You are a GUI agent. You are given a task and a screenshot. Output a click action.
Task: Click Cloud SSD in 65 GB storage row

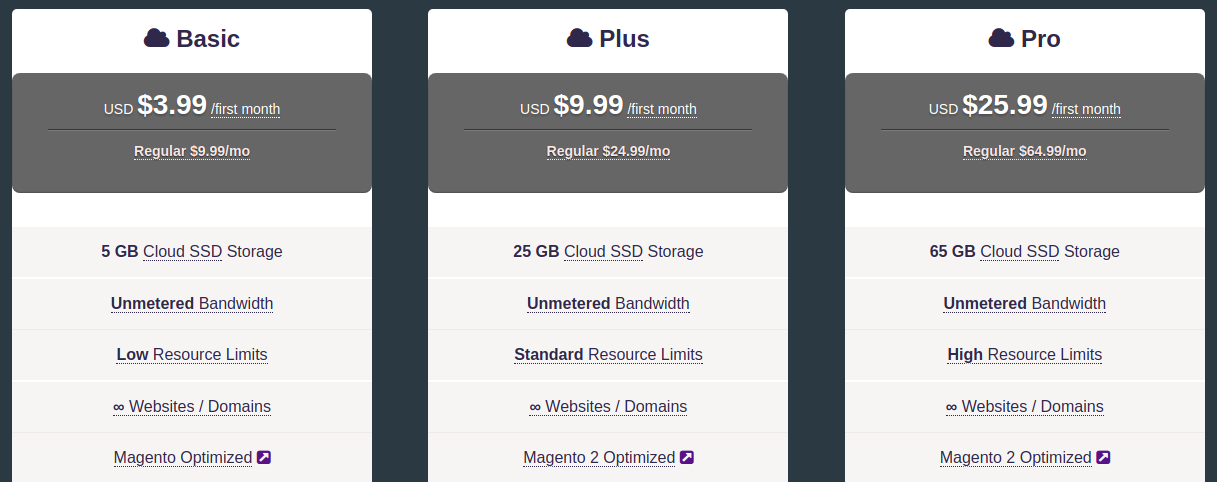pyautogui.click(x=1020, y=252)
